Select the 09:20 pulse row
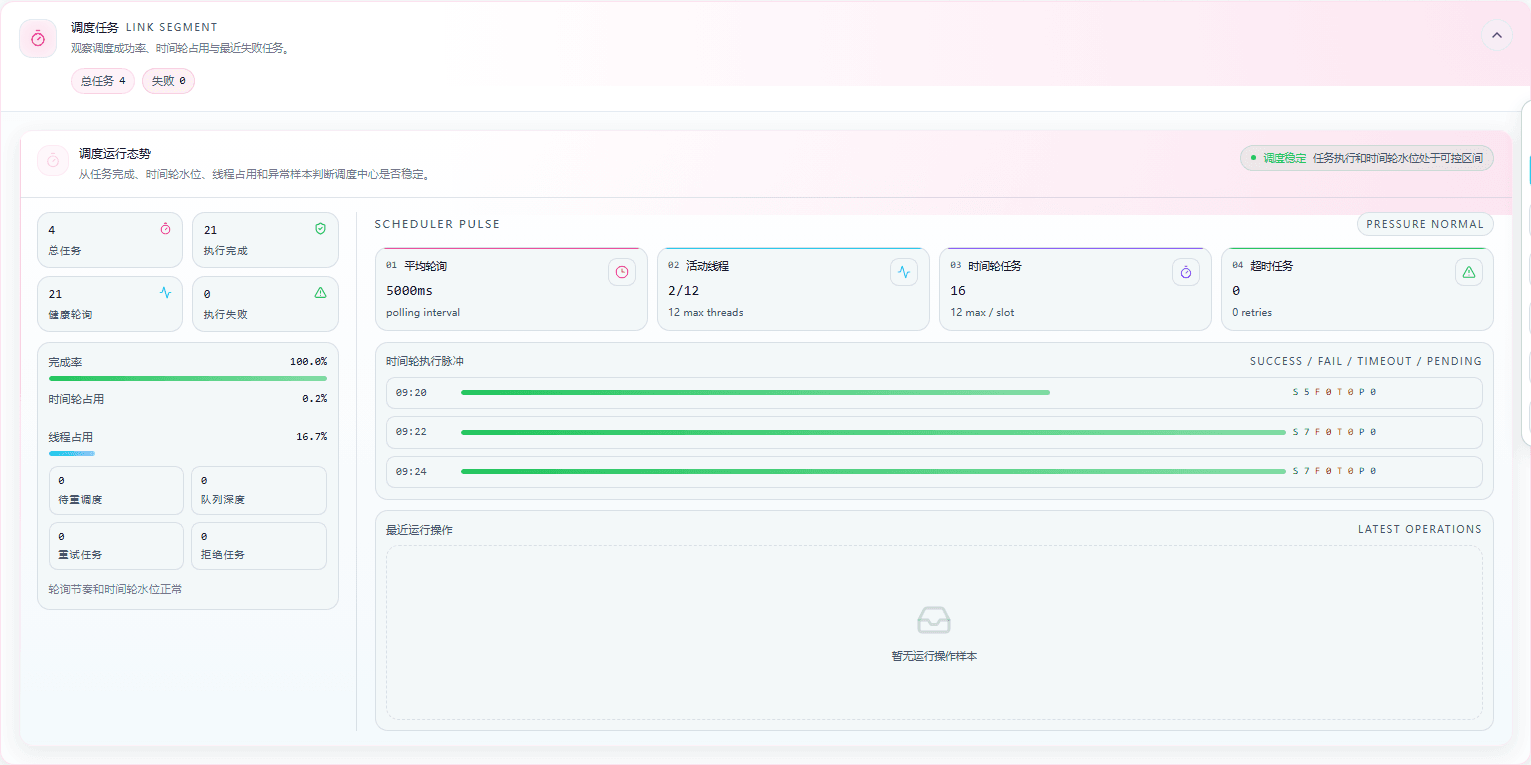 point(934,392)
